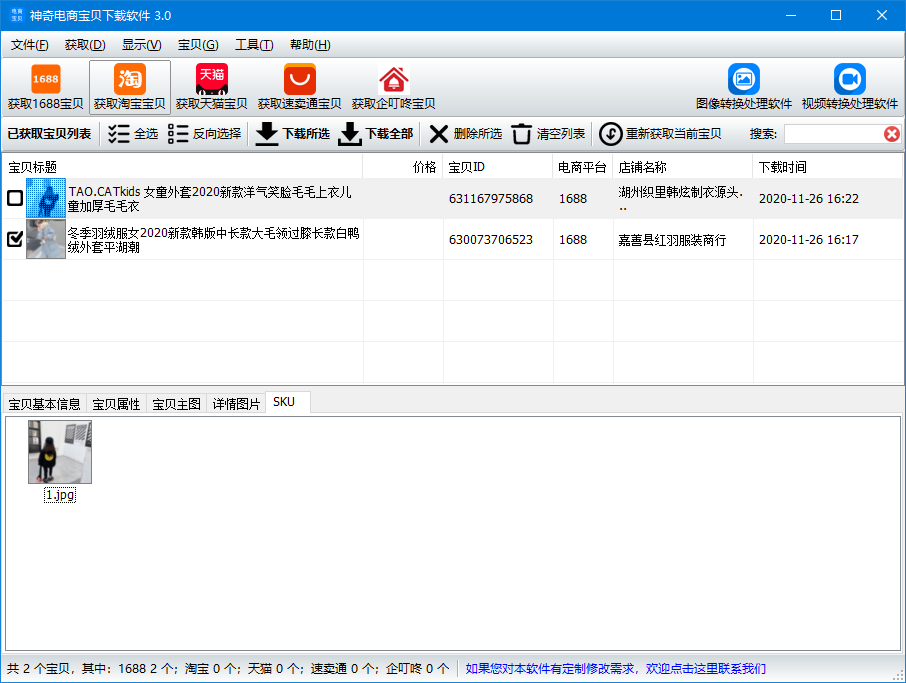Sort by 宝贝标题 column header
This screenshot has width=906, height=683.
(x=183, y=167)
